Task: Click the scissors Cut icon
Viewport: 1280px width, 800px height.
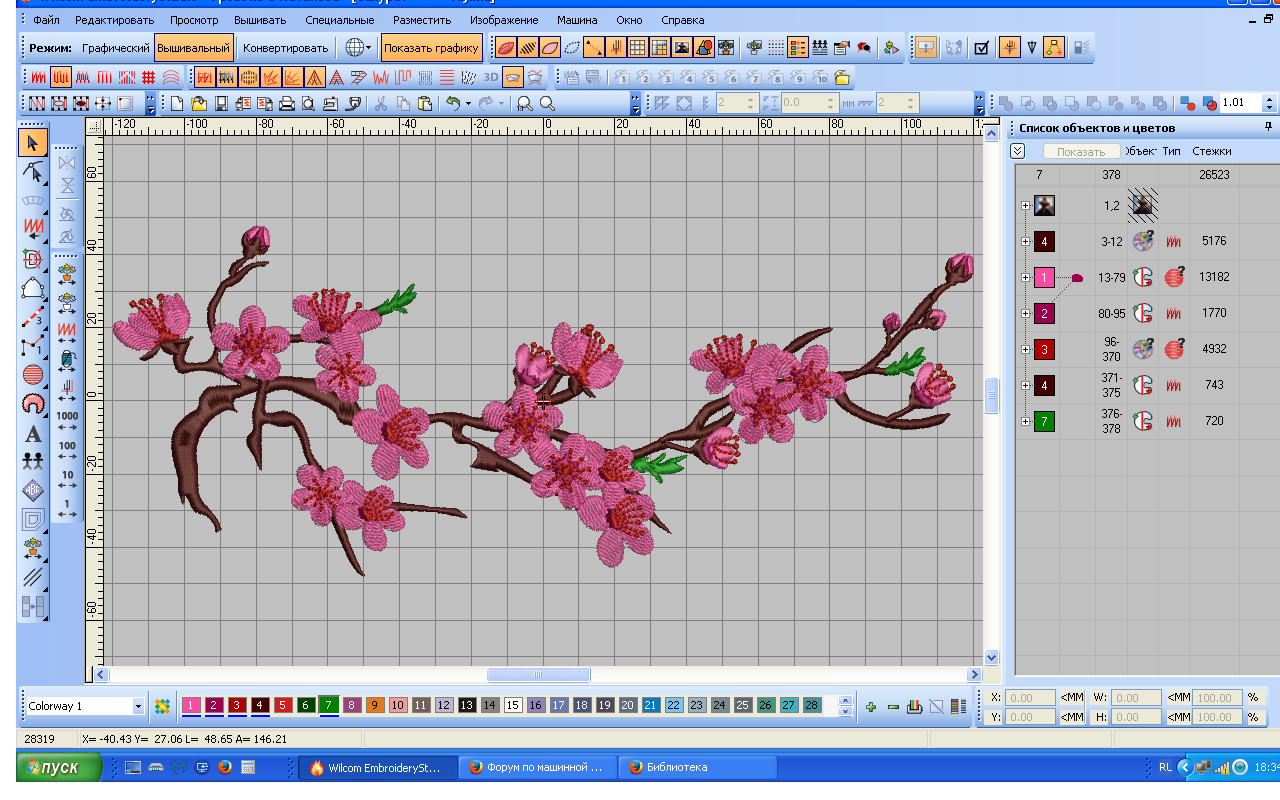Action: (x=381, y=103)
